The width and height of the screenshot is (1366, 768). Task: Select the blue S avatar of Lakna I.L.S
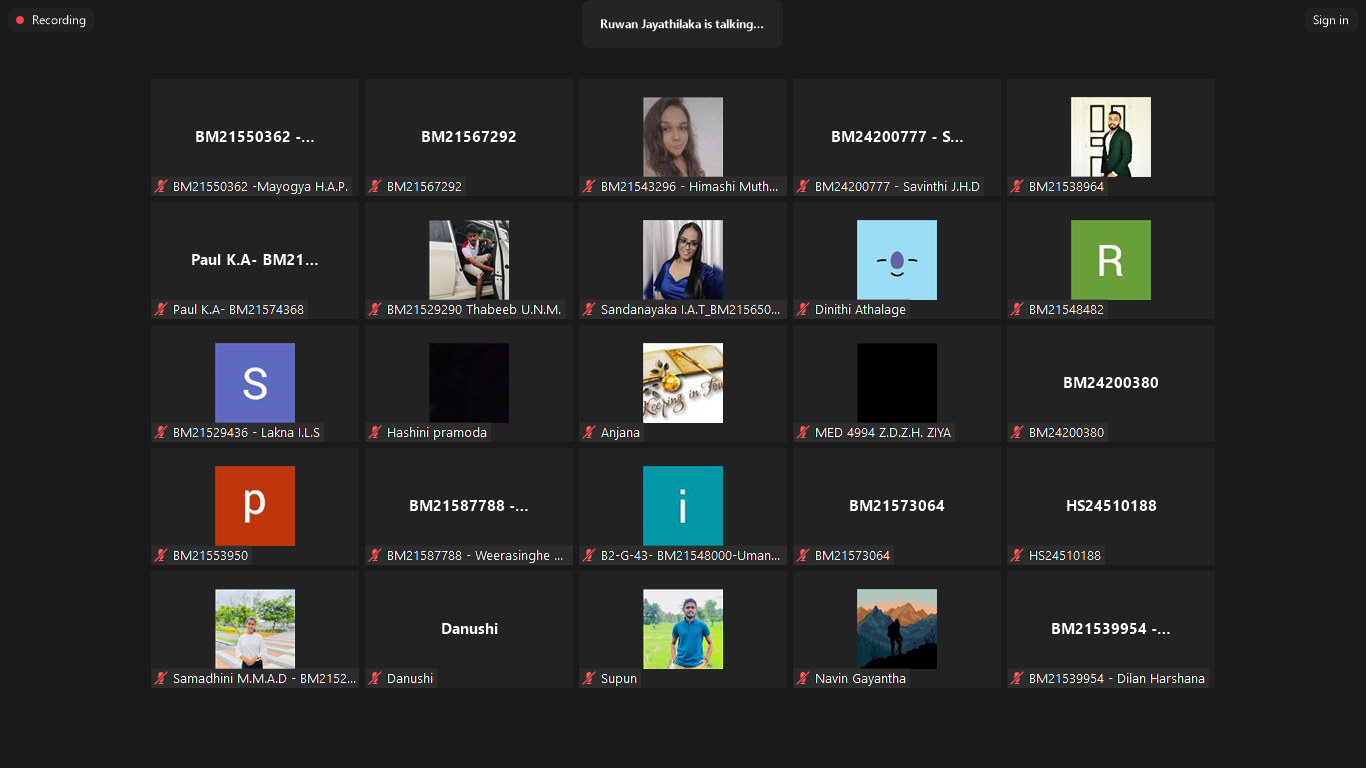coord(254,383)
